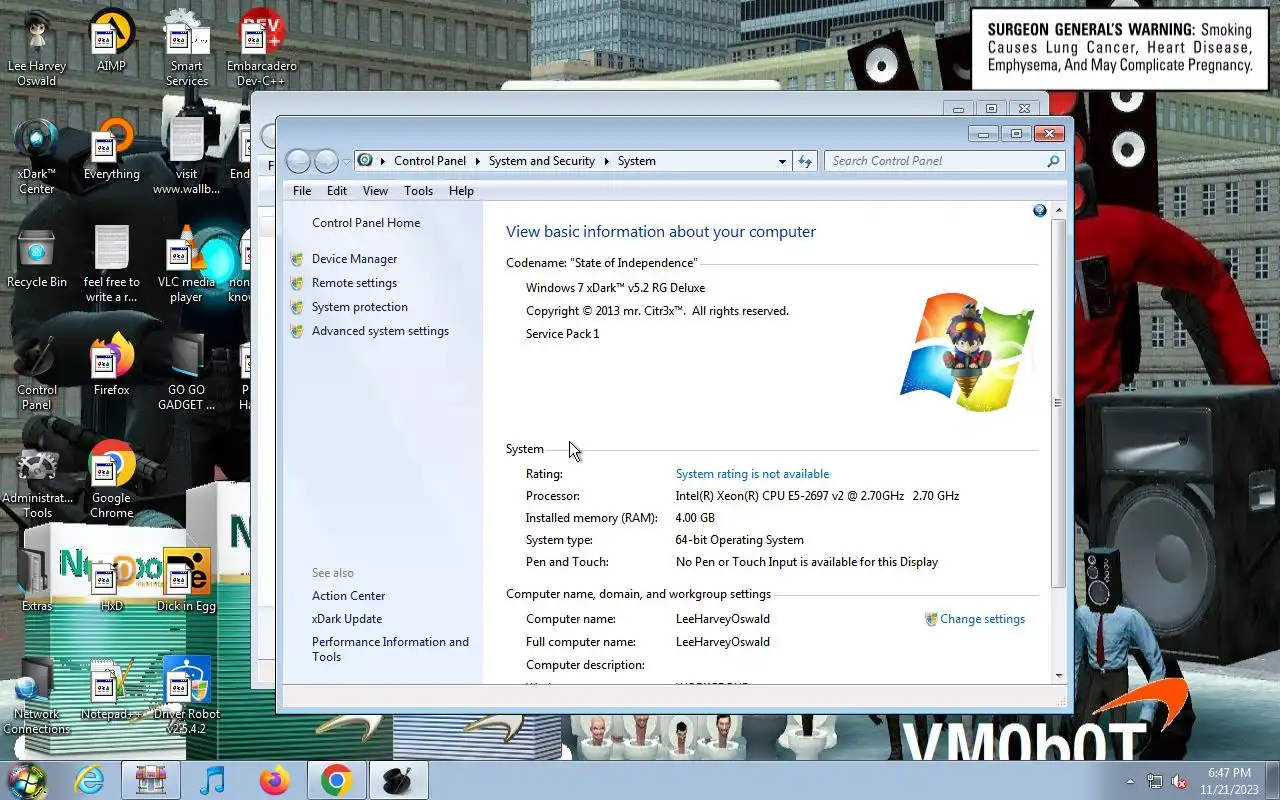Open Action Center link

point(348,596)
